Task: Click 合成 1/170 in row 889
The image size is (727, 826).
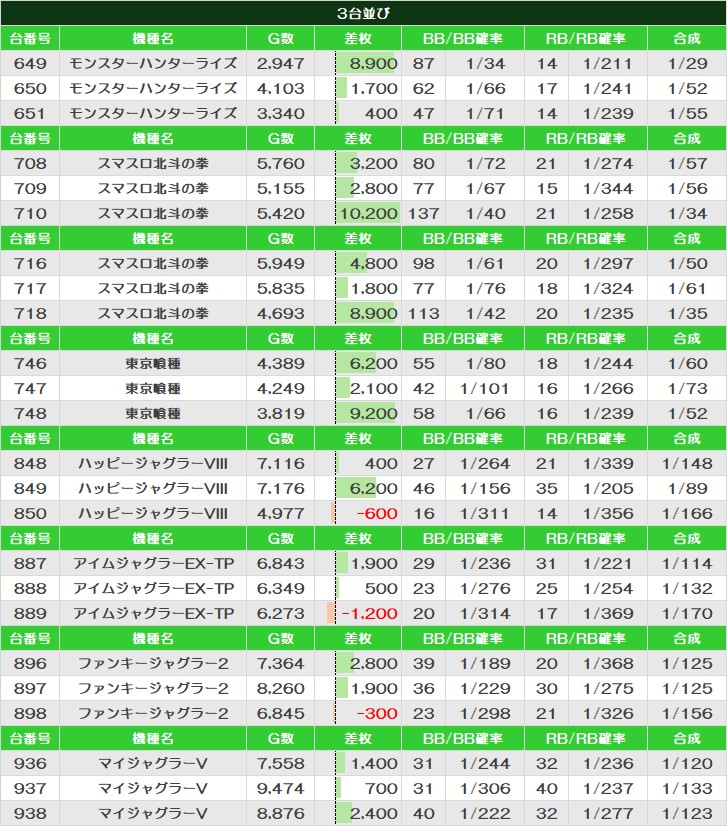Action: coord(687,614)
